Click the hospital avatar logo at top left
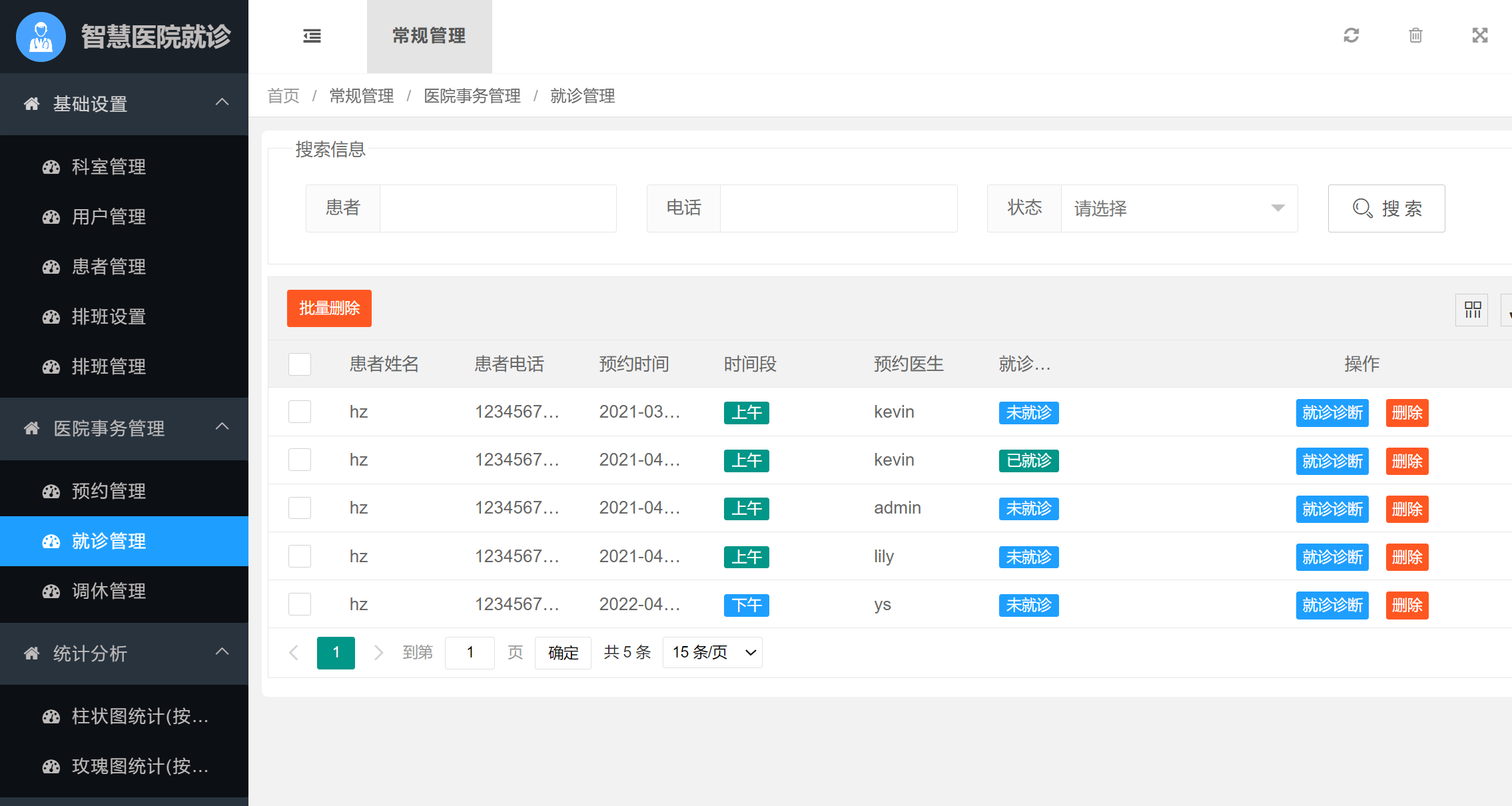 point(41,37)
